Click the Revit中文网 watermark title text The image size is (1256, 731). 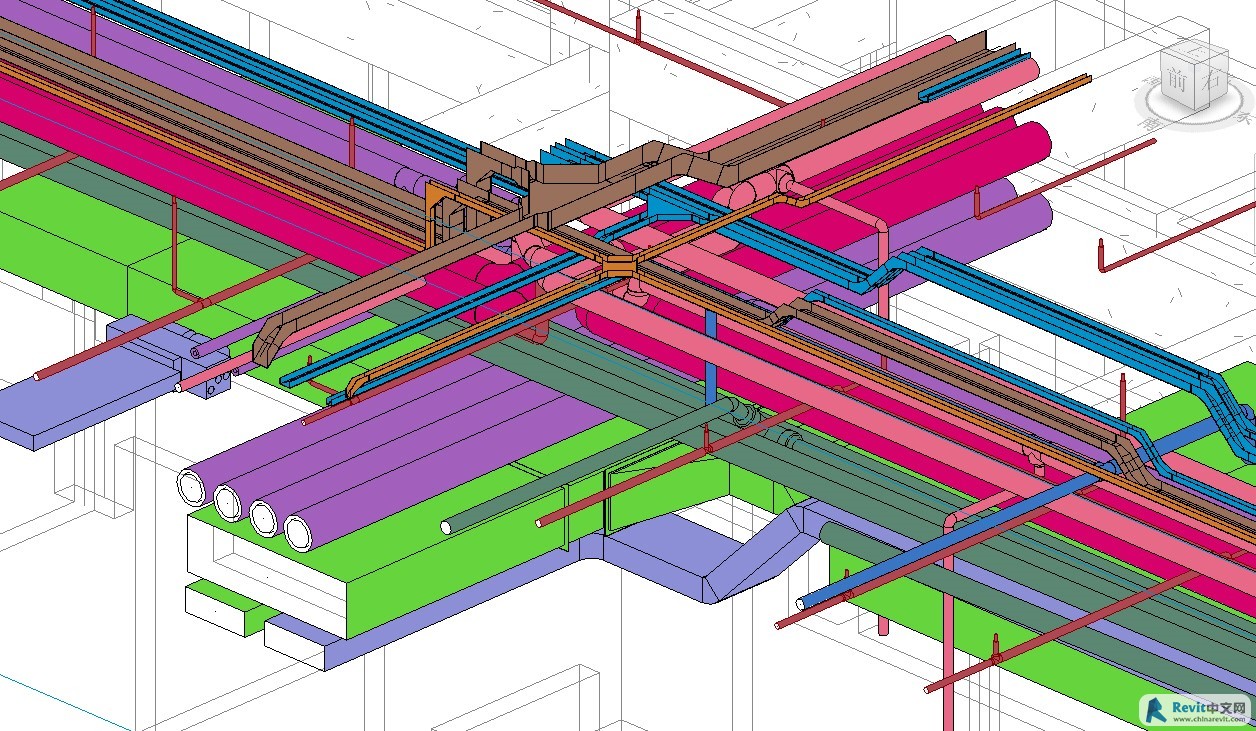(x=1210, y=706)
